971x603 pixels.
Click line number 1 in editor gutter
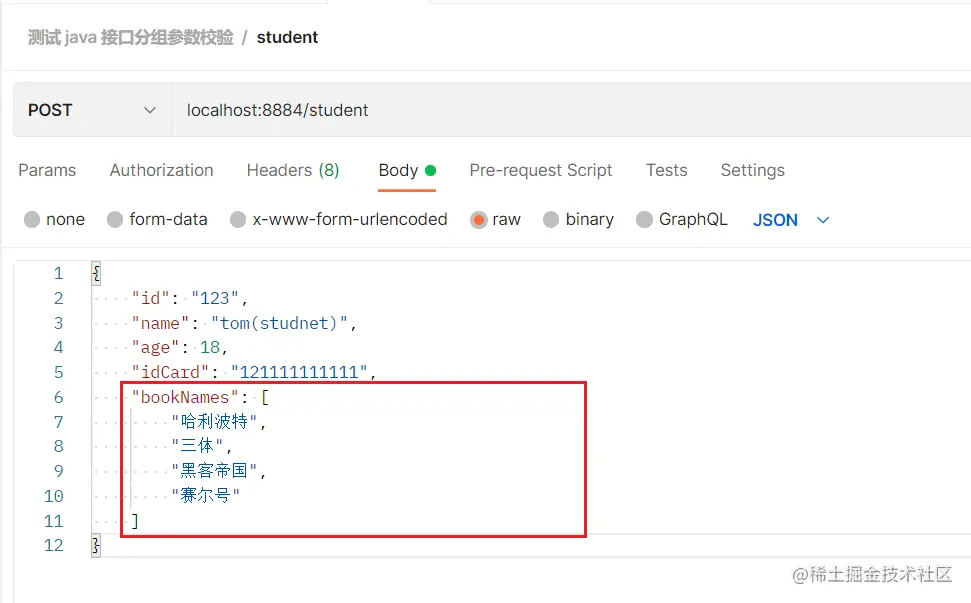pos(58,273)
